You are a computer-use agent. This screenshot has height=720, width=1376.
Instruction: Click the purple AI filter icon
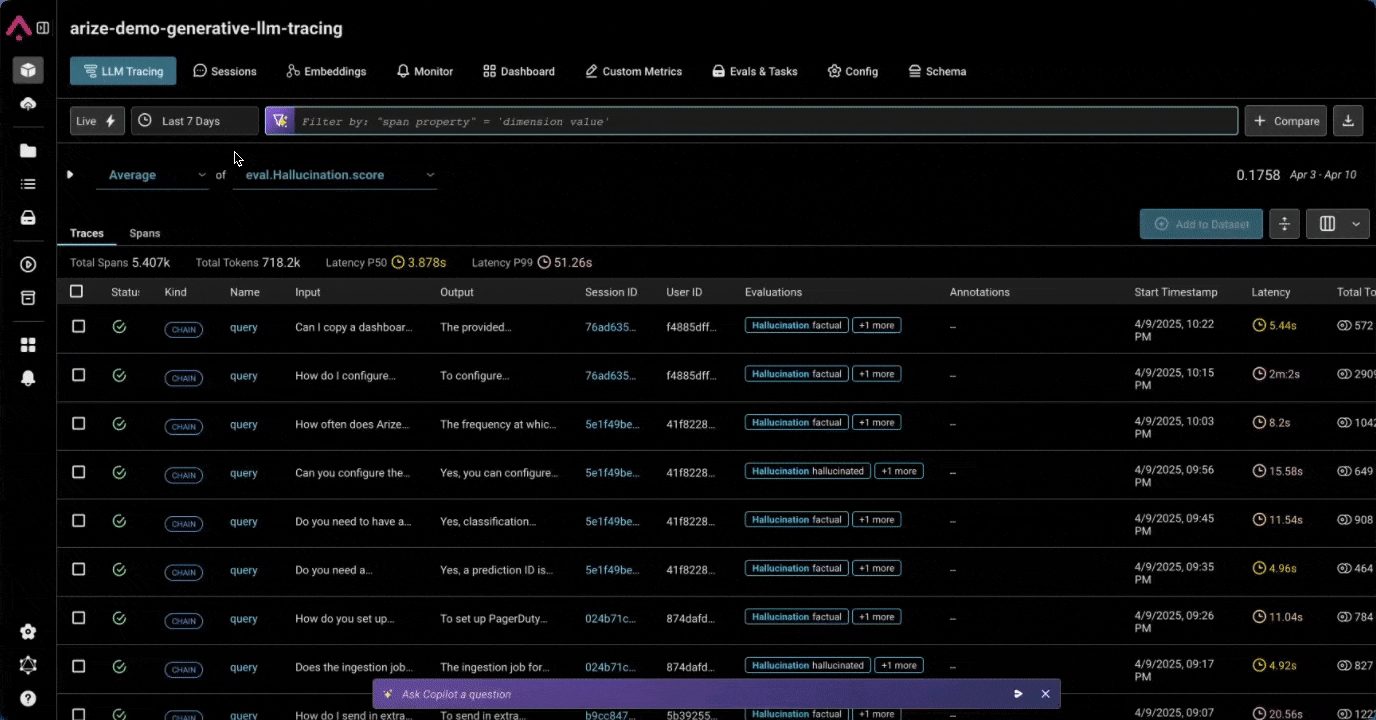(280, 121)
